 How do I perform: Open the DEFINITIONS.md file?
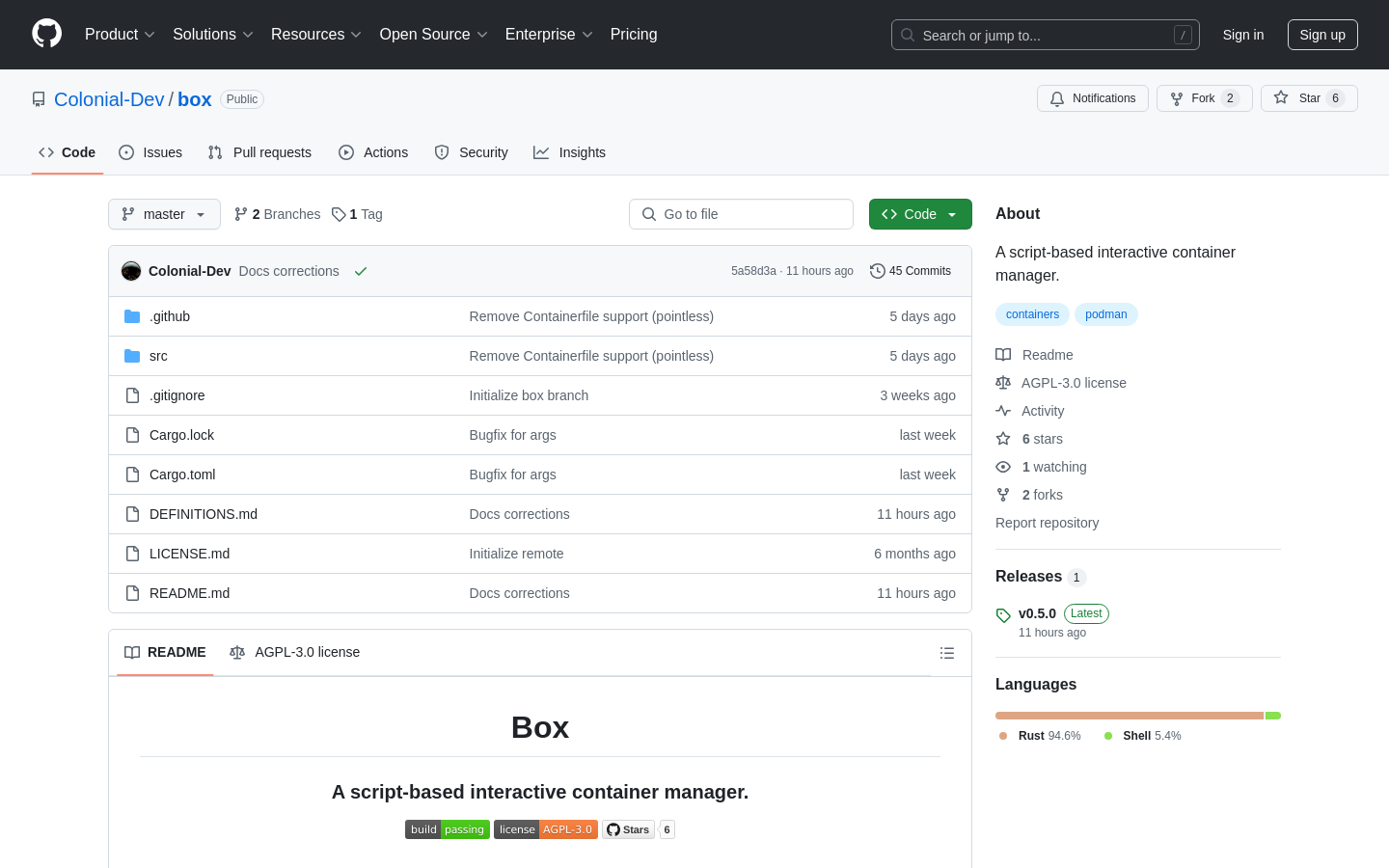(204, 514)
